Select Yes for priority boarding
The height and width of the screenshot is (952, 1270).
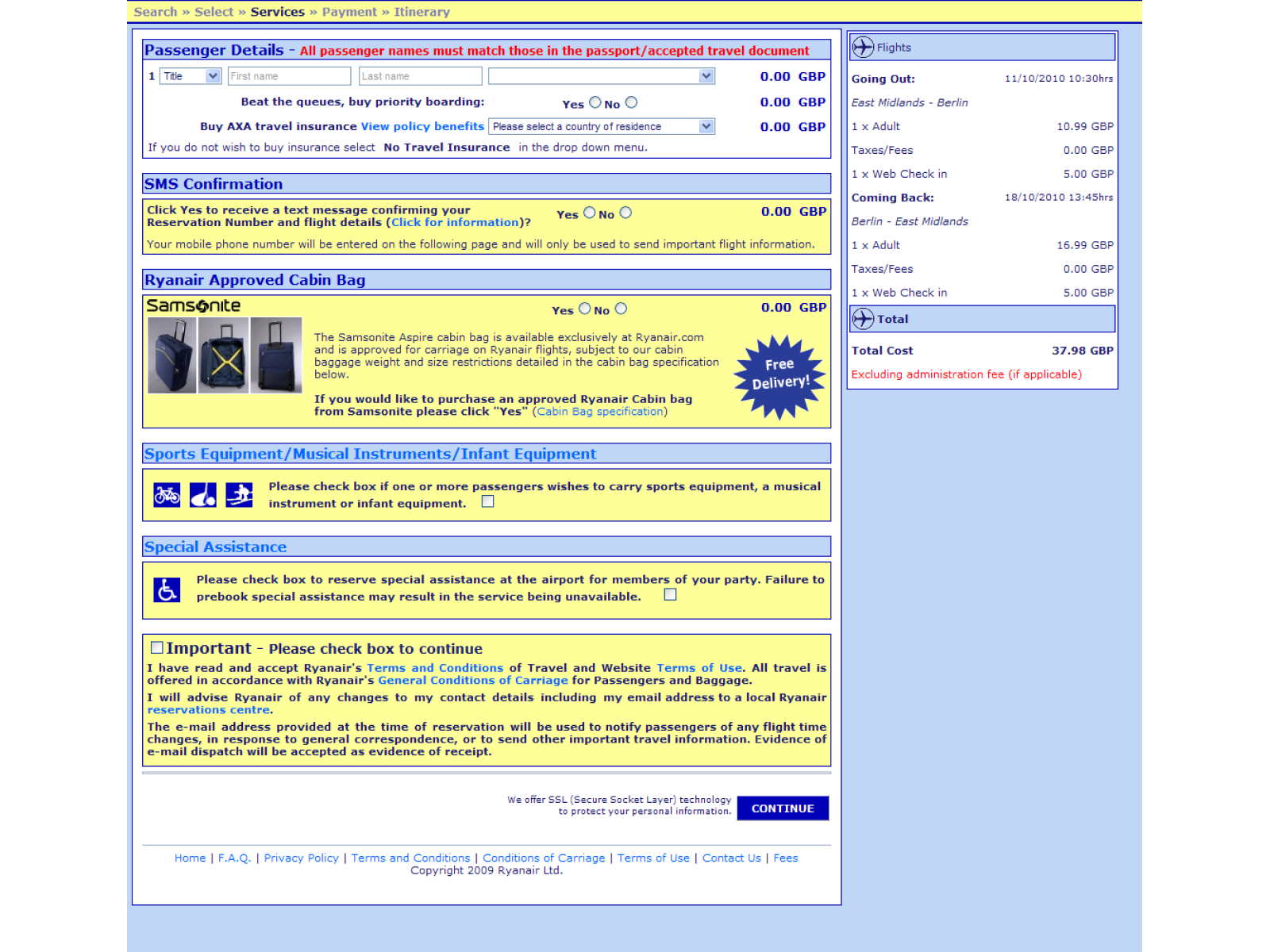[595, 102]
